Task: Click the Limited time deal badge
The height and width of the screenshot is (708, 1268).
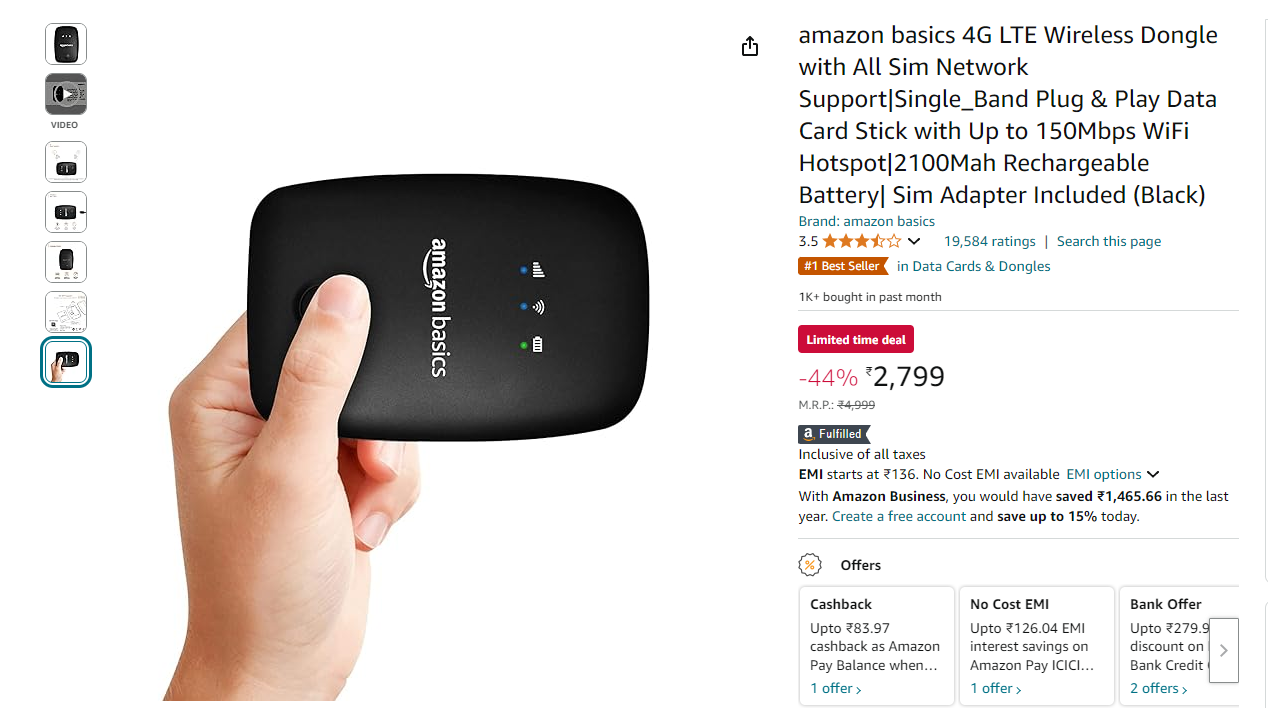Action: (x=856, y=339)
